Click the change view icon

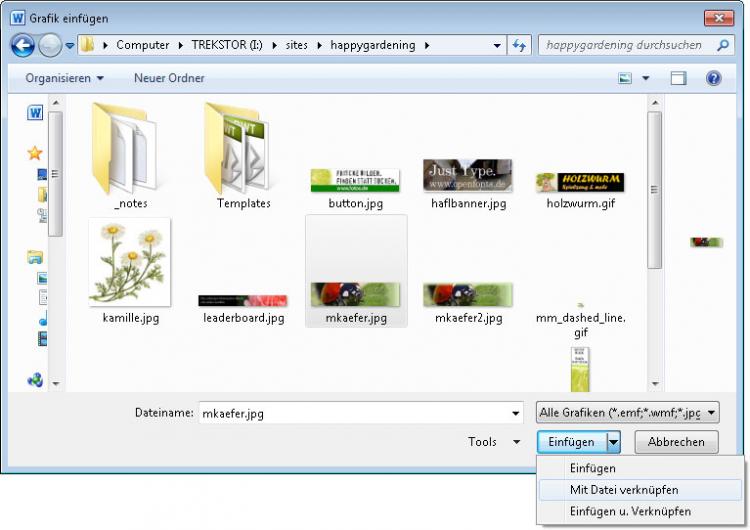pos(626,78)
